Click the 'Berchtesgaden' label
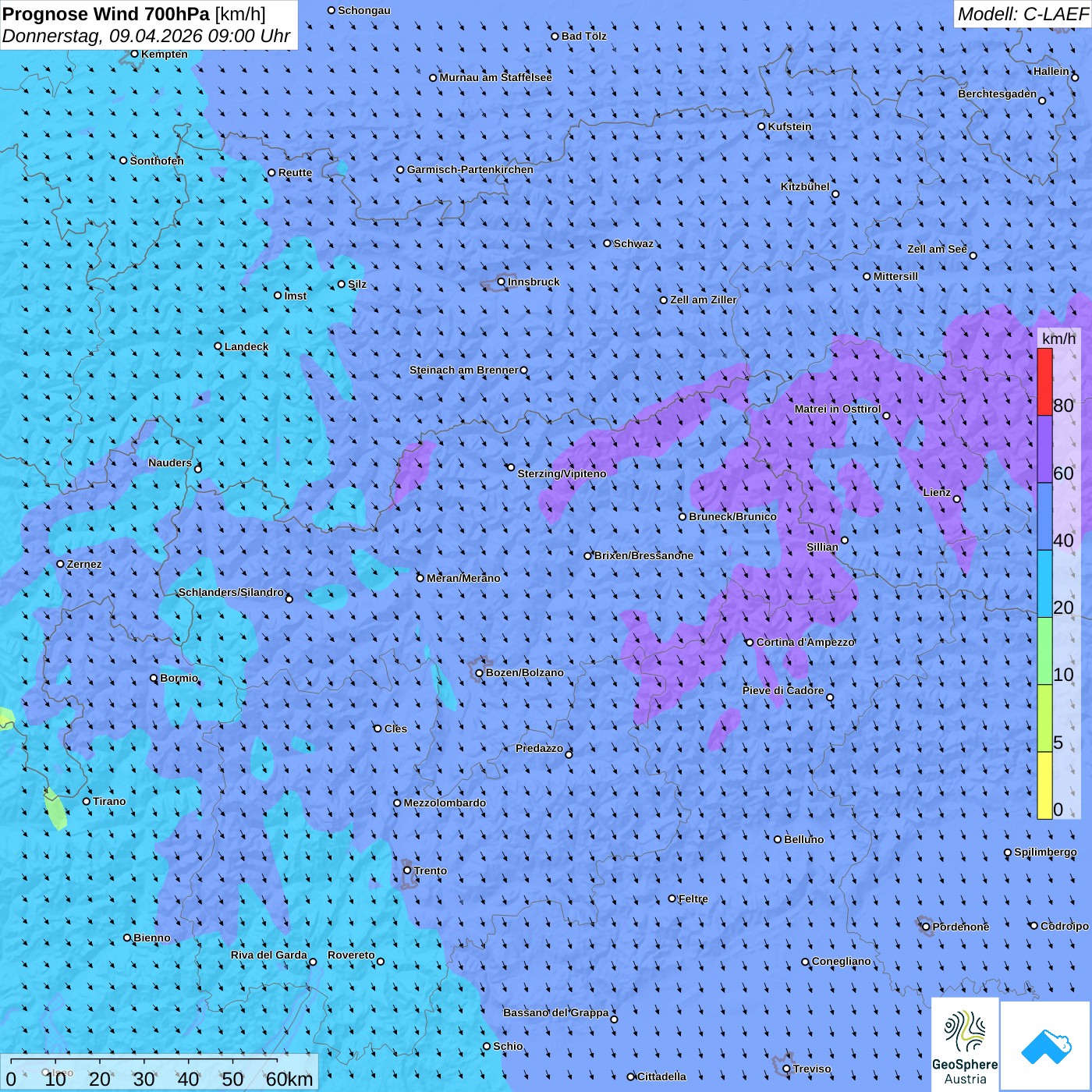The height and width of the screenshot is (1092, 1092). pos(998,94)
